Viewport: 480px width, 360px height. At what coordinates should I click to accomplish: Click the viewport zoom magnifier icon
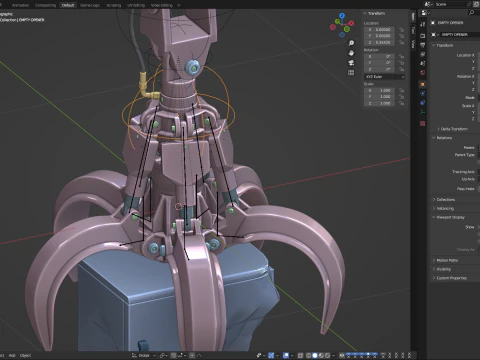351,43
